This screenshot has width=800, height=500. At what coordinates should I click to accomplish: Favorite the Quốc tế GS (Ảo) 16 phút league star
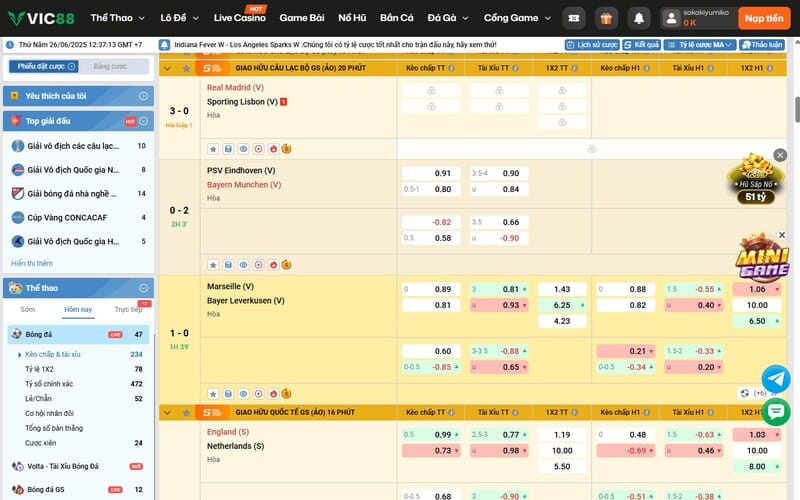click(x=186, y=412)
